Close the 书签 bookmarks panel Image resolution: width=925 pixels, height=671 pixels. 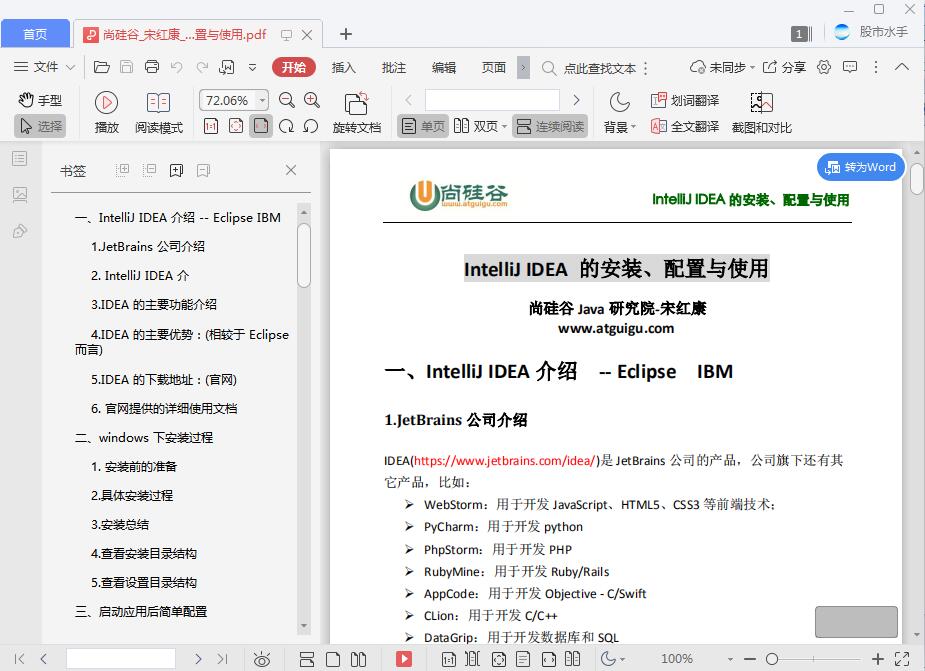point(291,171)
